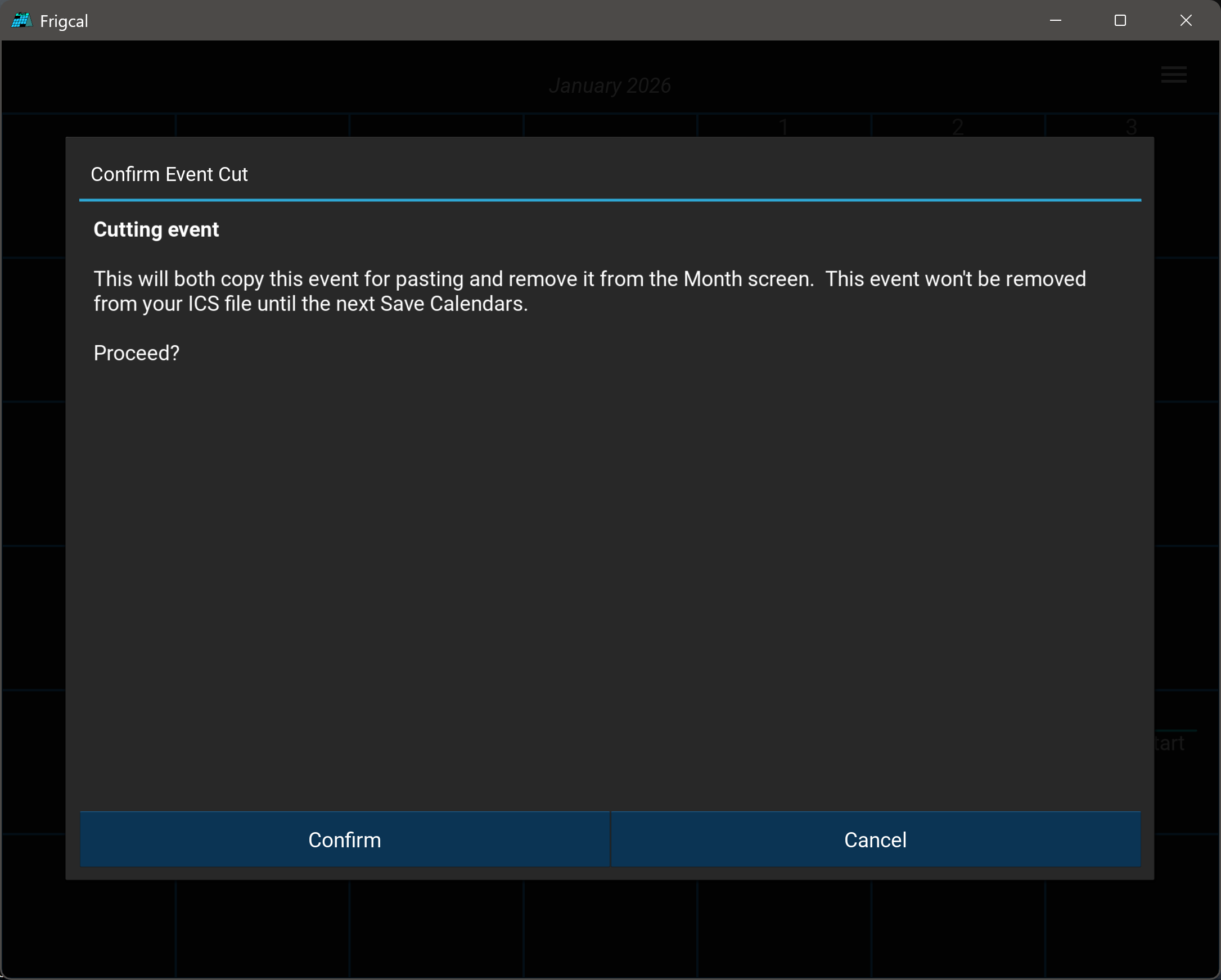Minimize the Frigcal window

pyautogui.click(x=1055, y=21)
